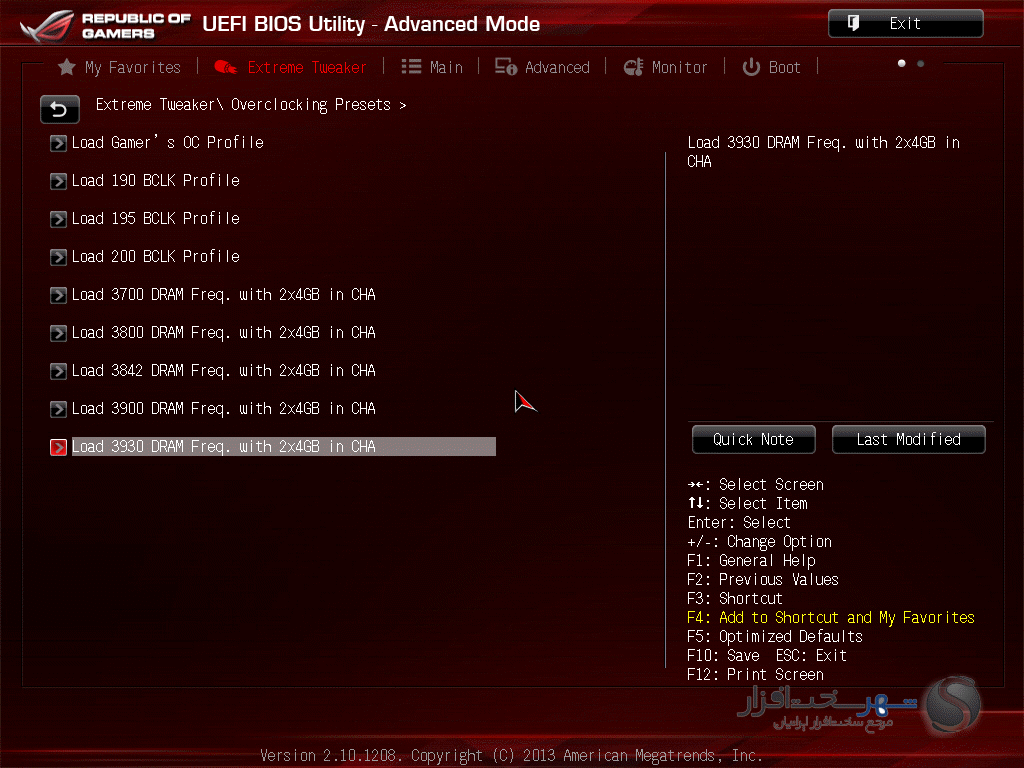Click the F1: General Help hint
1024x768 pixels.
[x=751, y=560]
